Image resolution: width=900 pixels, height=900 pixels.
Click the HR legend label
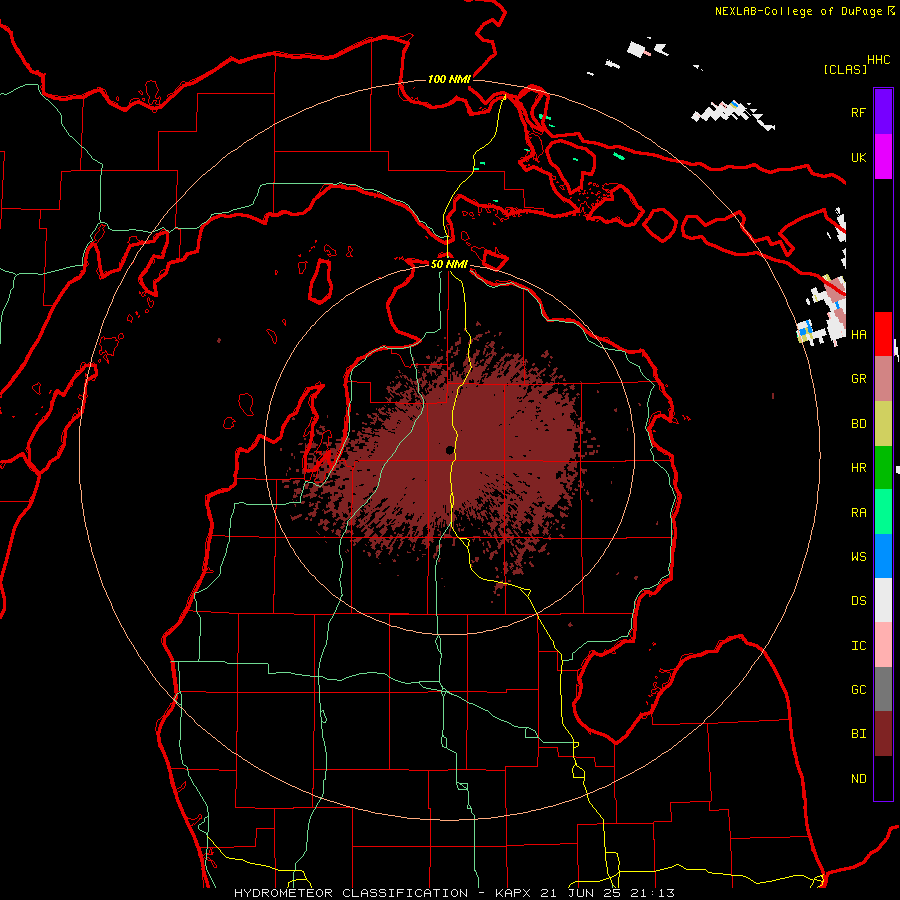[859, 468]
